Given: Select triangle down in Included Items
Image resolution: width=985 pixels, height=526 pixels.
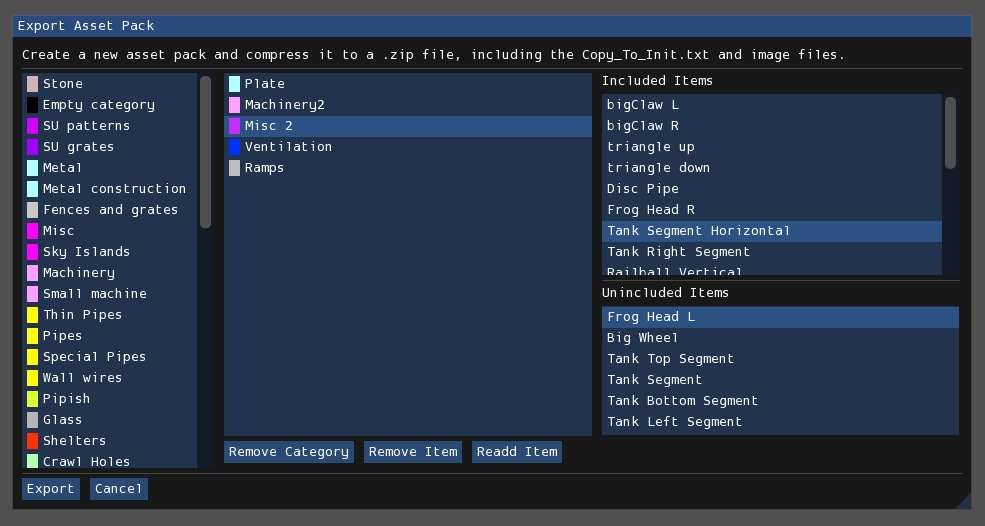Looking at the screenshot, I should pos(772,168).
